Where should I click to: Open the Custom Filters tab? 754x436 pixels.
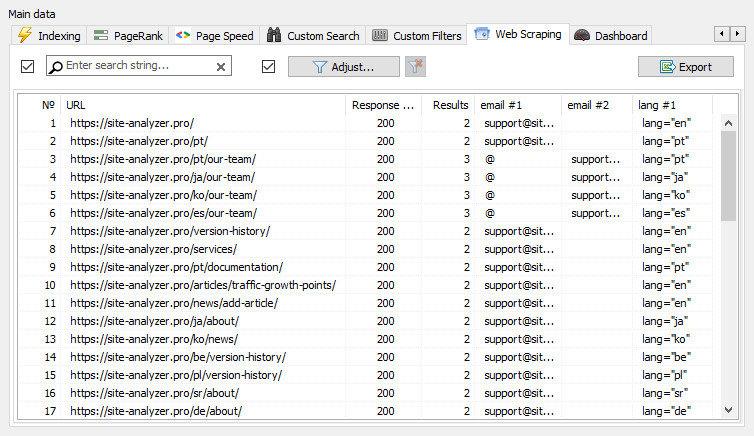416,36
